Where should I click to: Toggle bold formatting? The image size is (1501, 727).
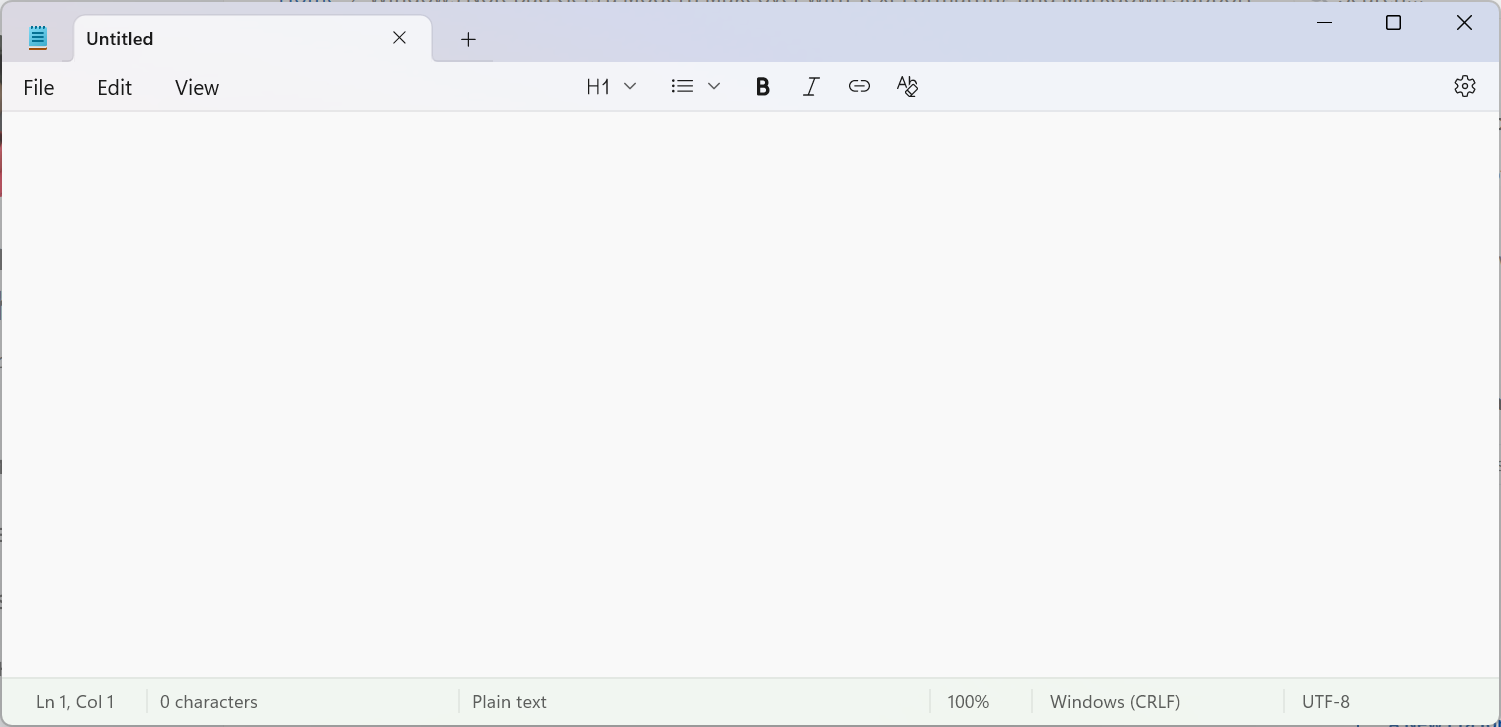(762, 86)
